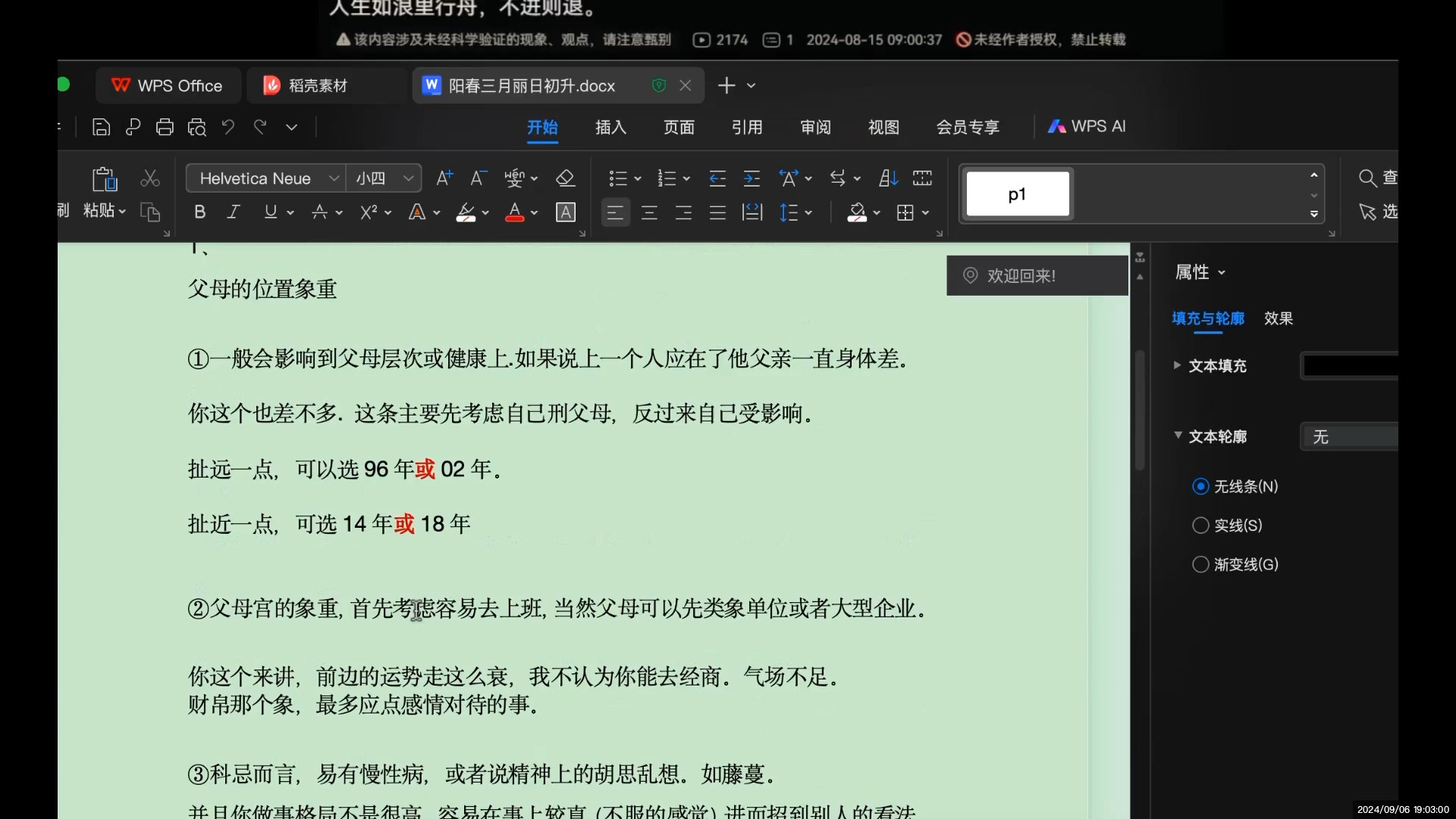Open the font name Helvetica Neue dropdown
Screen dimensions: 1456x819
[x=334, y=178]
